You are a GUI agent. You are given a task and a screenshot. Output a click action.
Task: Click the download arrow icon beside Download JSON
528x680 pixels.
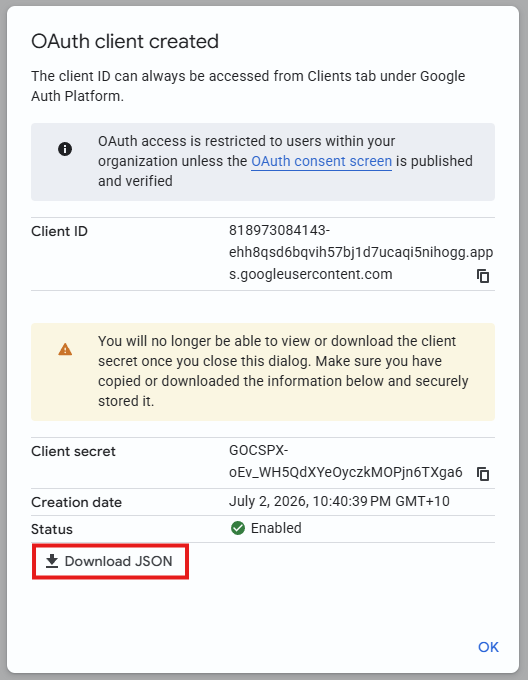coord(52,561)
